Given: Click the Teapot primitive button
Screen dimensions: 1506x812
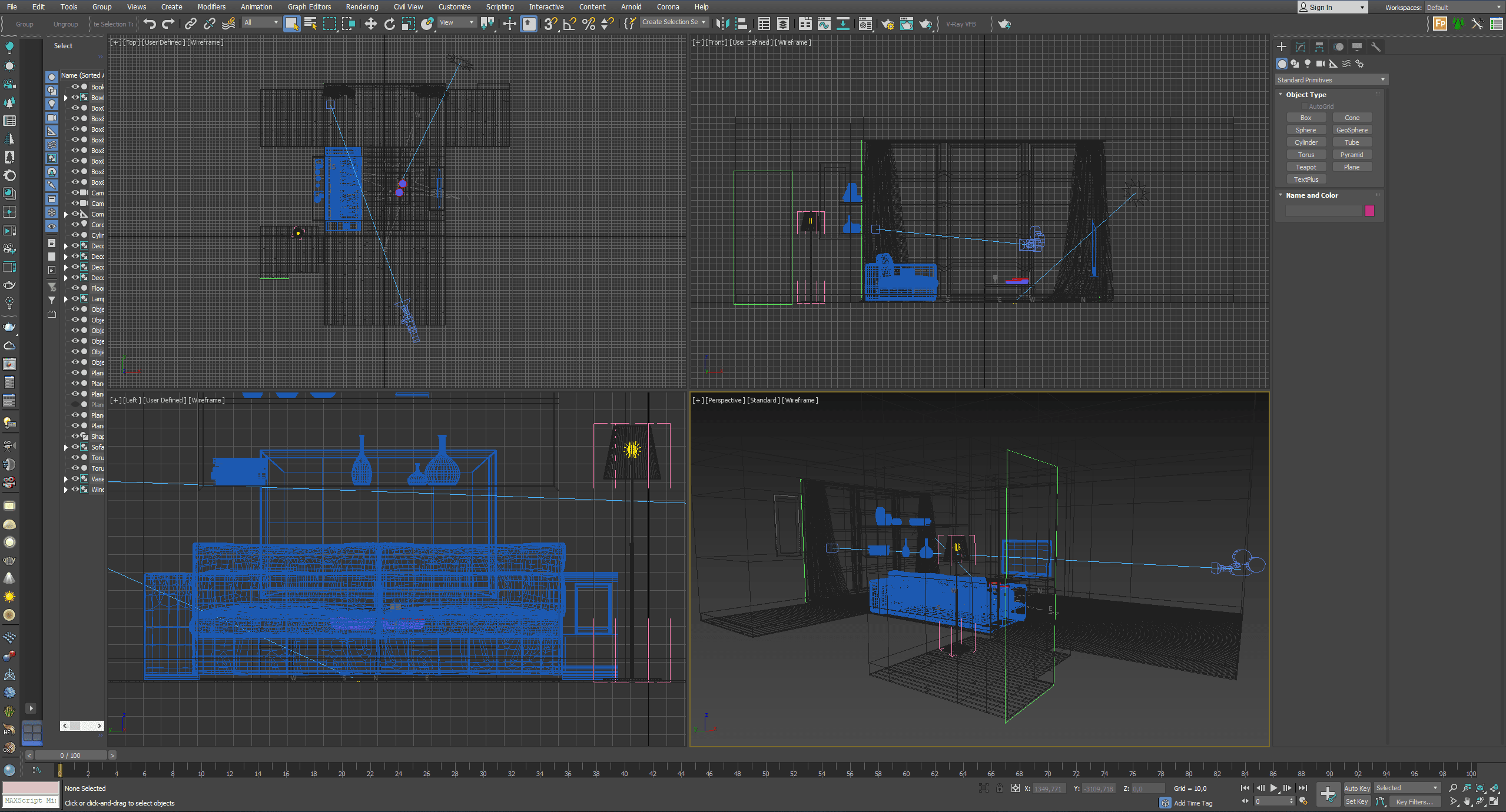Looking at the screenshot, I should pyautogui.click(x=1306, y=167).
